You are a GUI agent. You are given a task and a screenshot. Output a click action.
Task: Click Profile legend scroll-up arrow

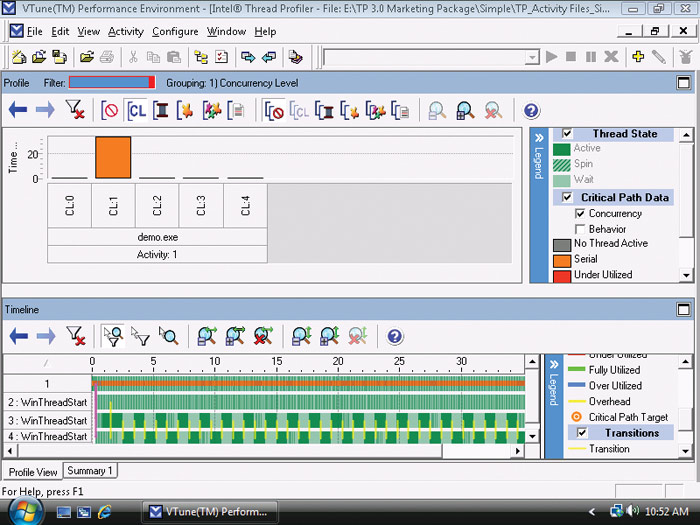click(x=686, y=135)
